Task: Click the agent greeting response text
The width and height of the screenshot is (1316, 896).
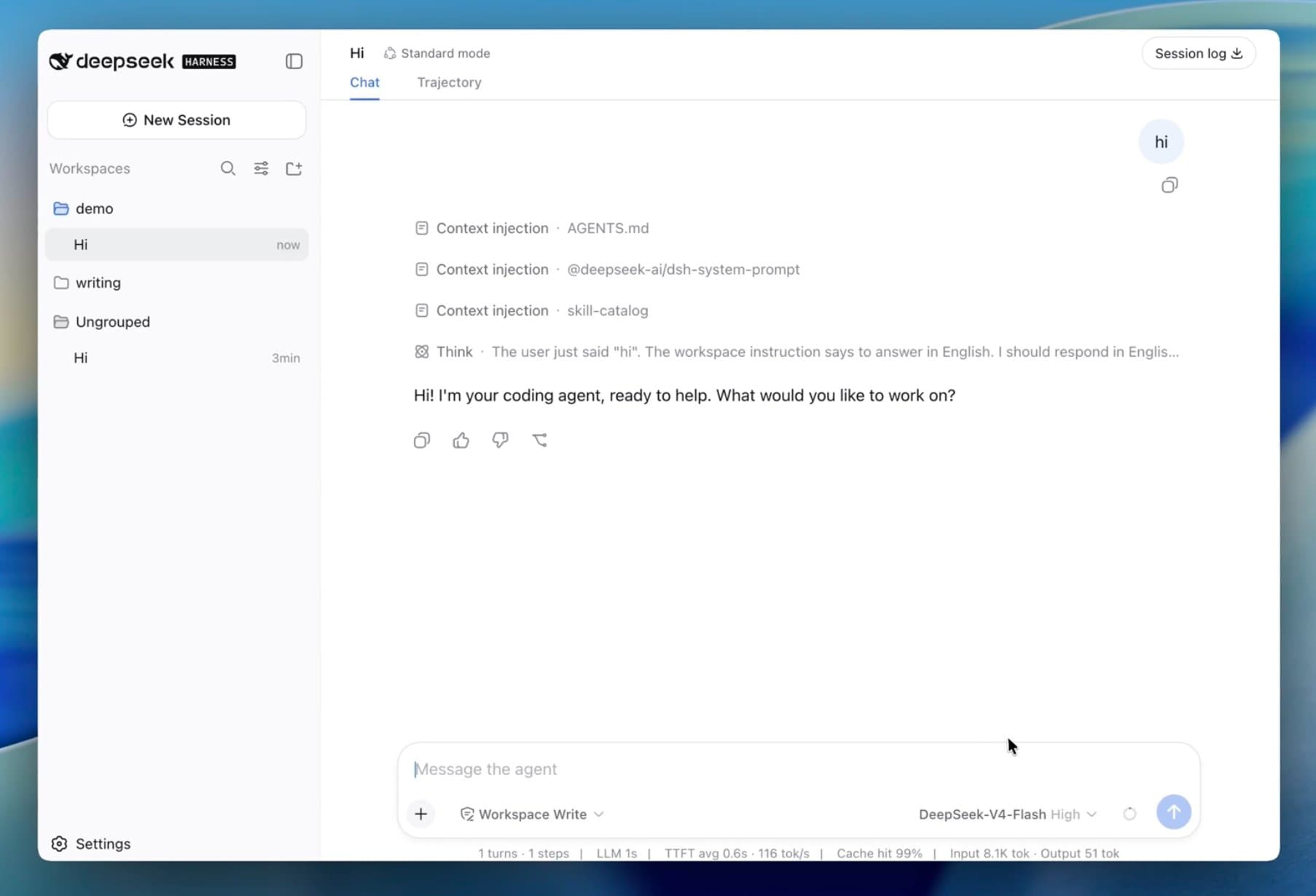Action: [684, 396]
